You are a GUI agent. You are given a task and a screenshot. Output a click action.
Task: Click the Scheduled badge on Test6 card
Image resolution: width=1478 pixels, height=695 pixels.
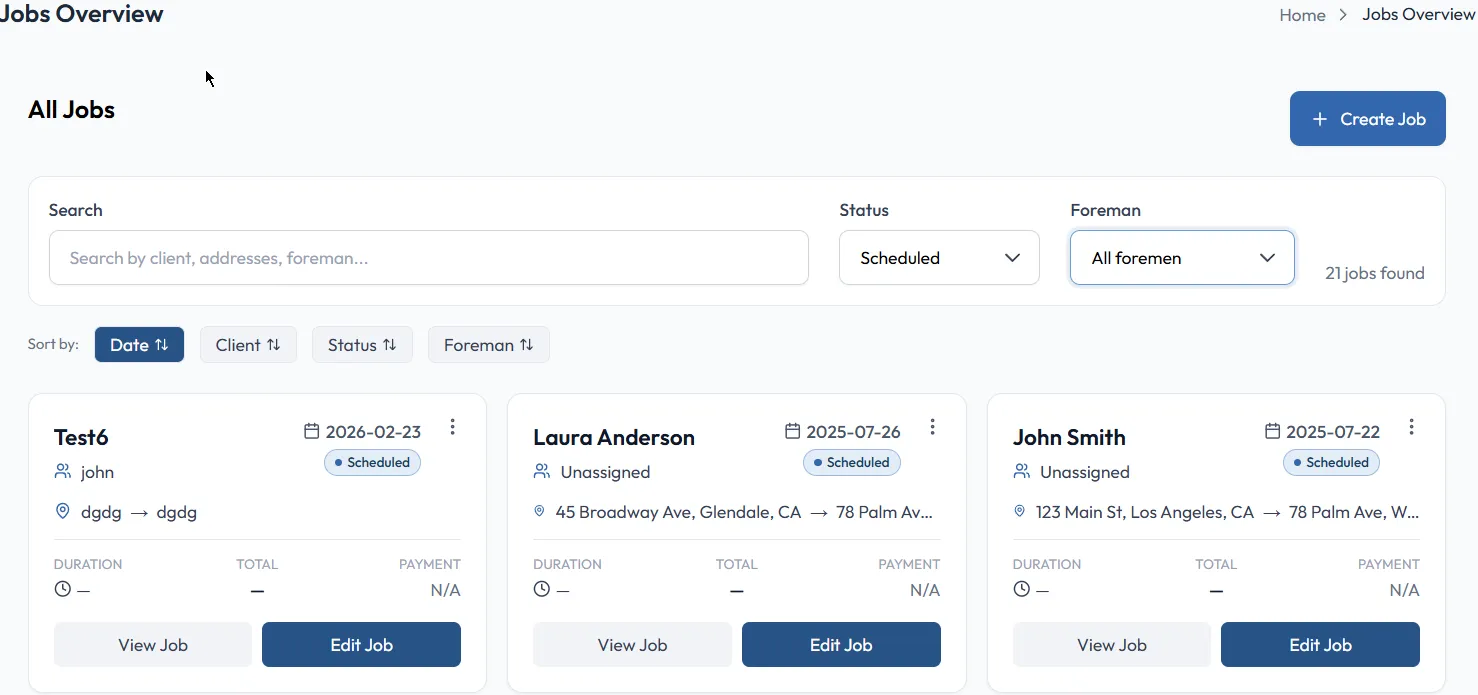[x=372, y=462]
